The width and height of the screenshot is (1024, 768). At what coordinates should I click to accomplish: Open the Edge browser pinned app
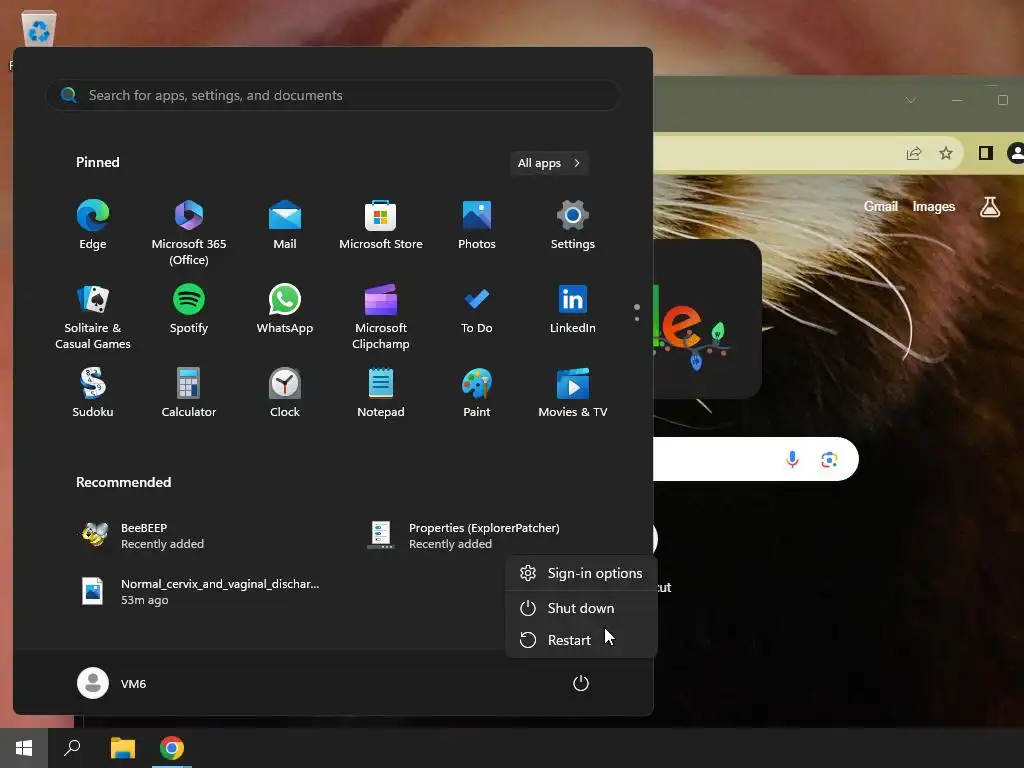pos(93,225)
